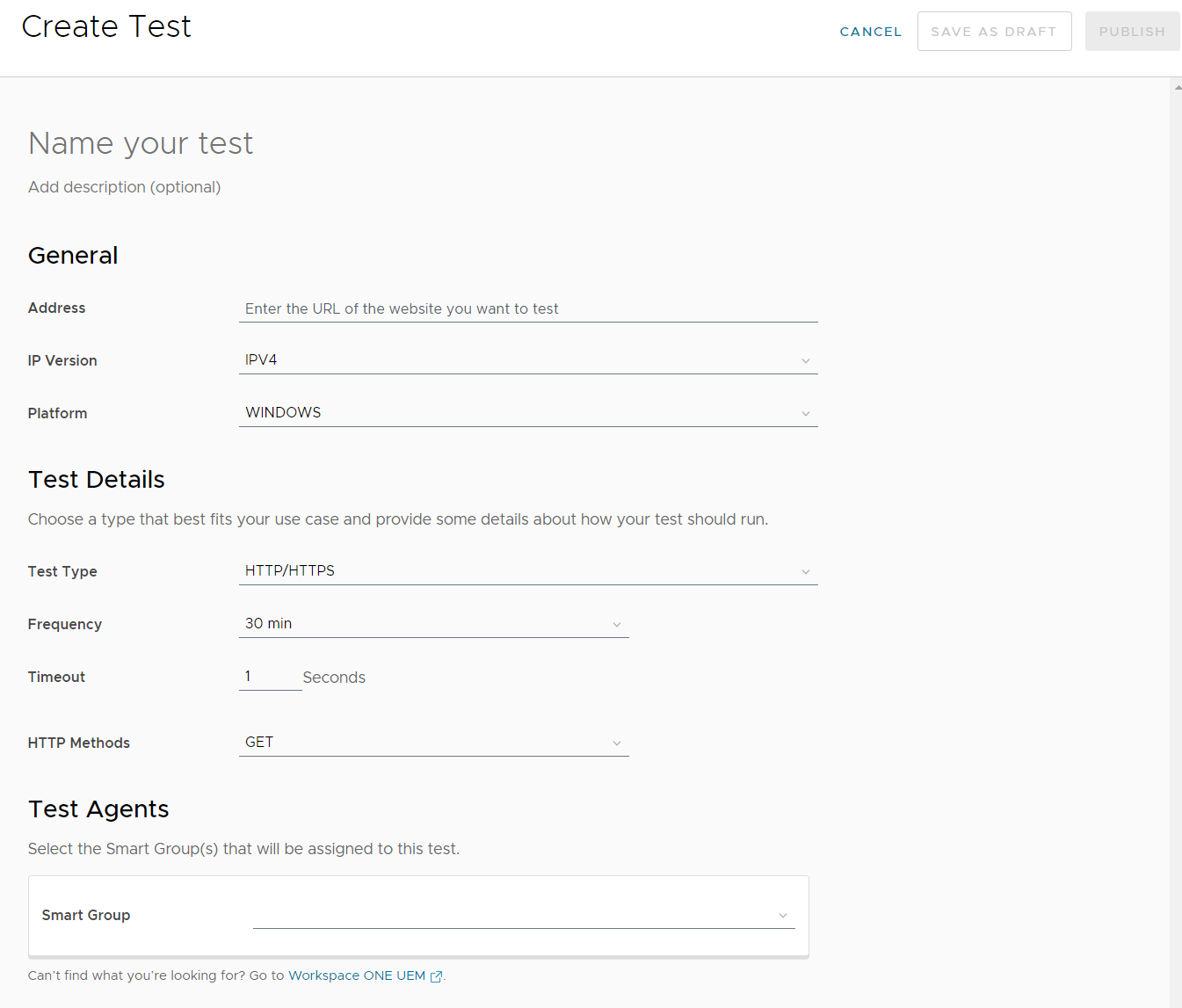Click the Test Type label
Screen dimensions: 1182x1008
[62, 572]
